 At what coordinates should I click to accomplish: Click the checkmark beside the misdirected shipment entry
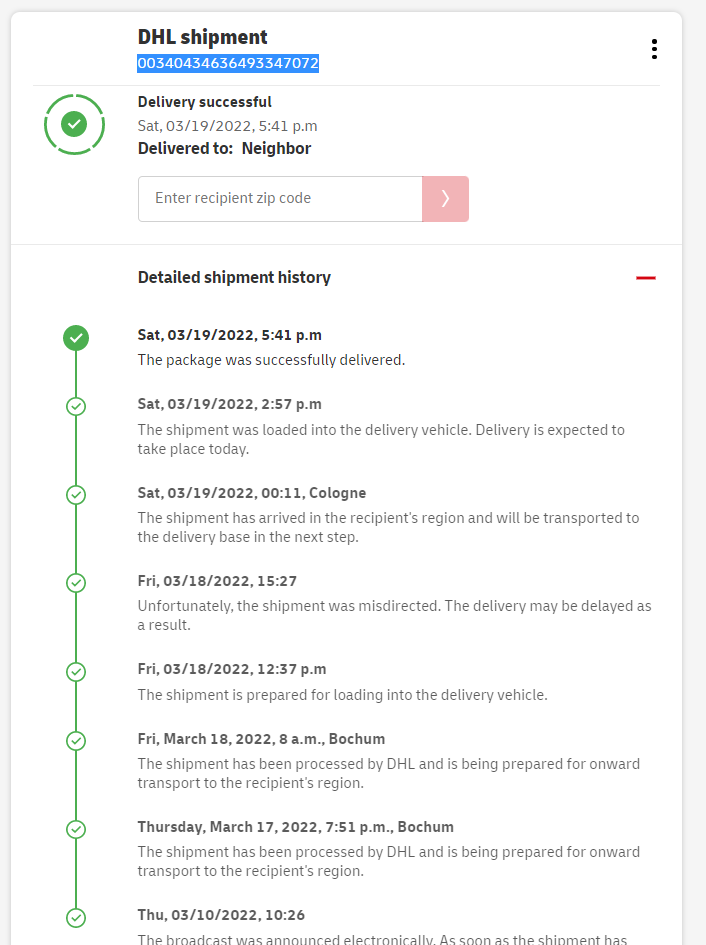click(76, 583)
